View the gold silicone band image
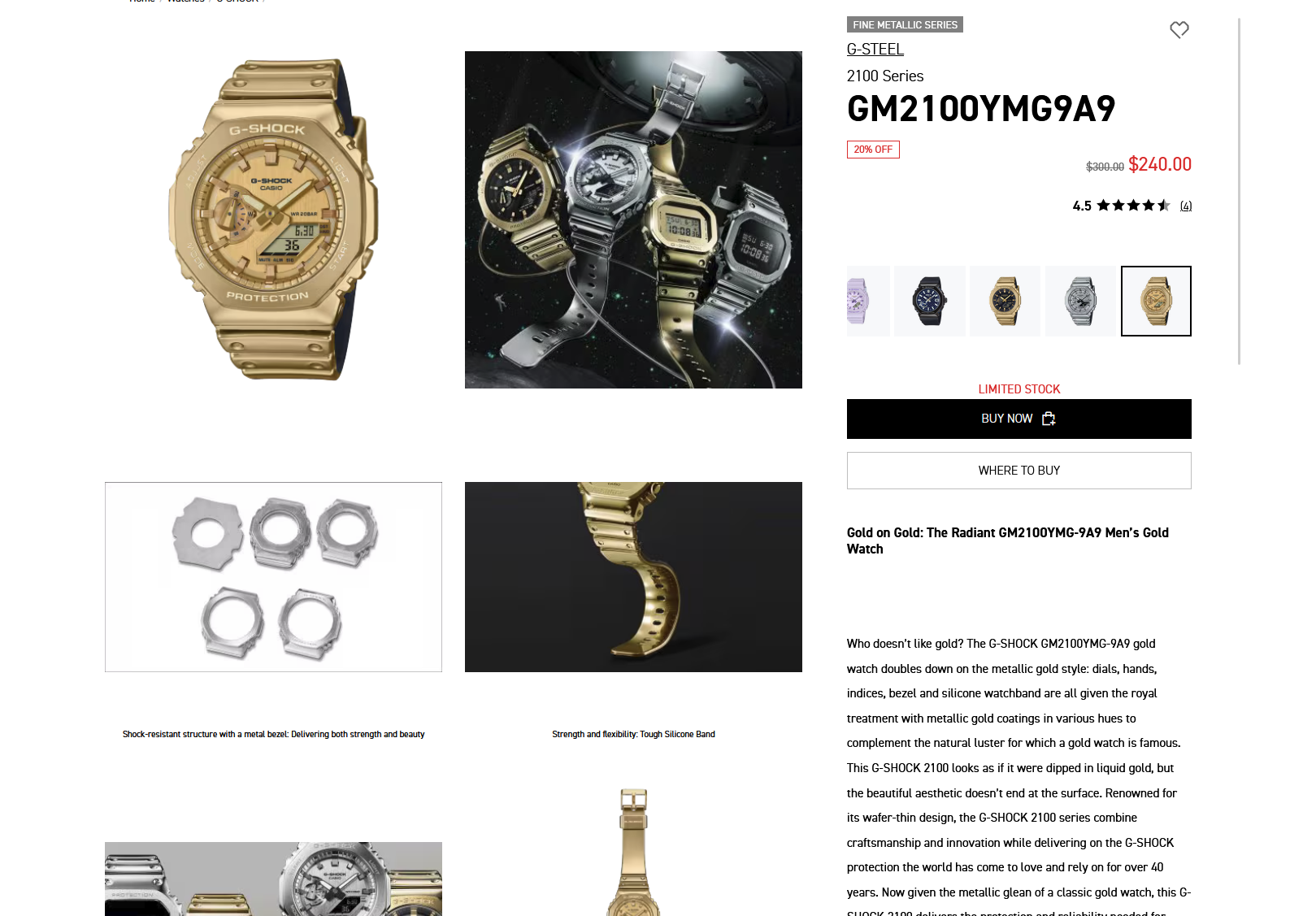The width and height of the screenshot is (1316, 916). (x=633, y=577)
